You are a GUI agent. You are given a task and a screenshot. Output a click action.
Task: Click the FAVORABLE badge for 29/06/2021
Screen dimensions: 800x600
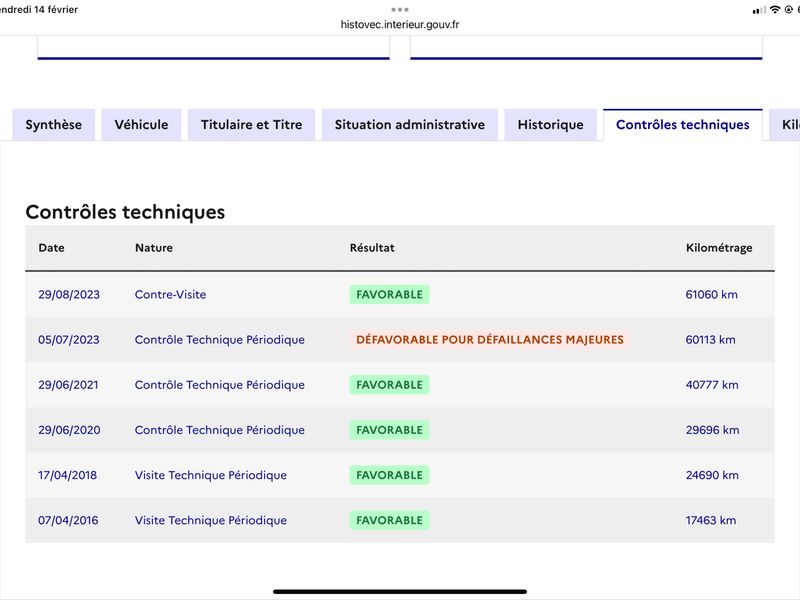click(x=389, y=385)
